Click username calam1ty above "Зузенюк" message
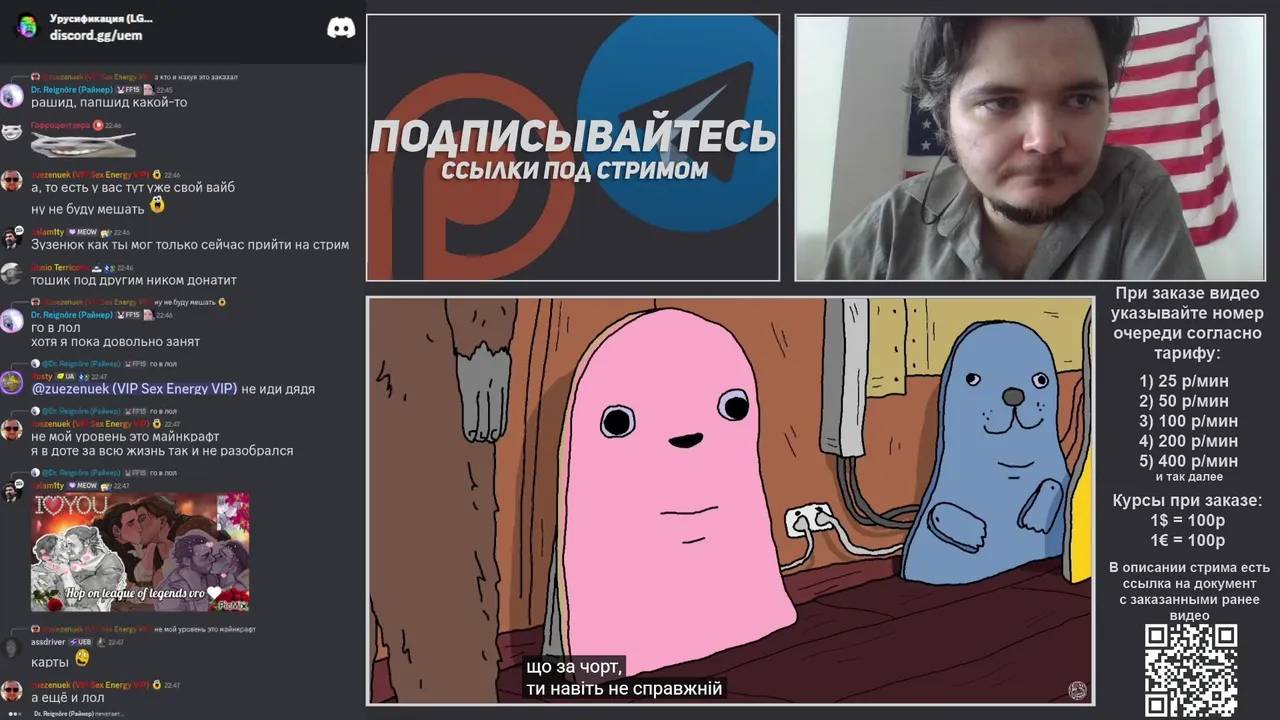The image size is (1280, 720). 48,232
